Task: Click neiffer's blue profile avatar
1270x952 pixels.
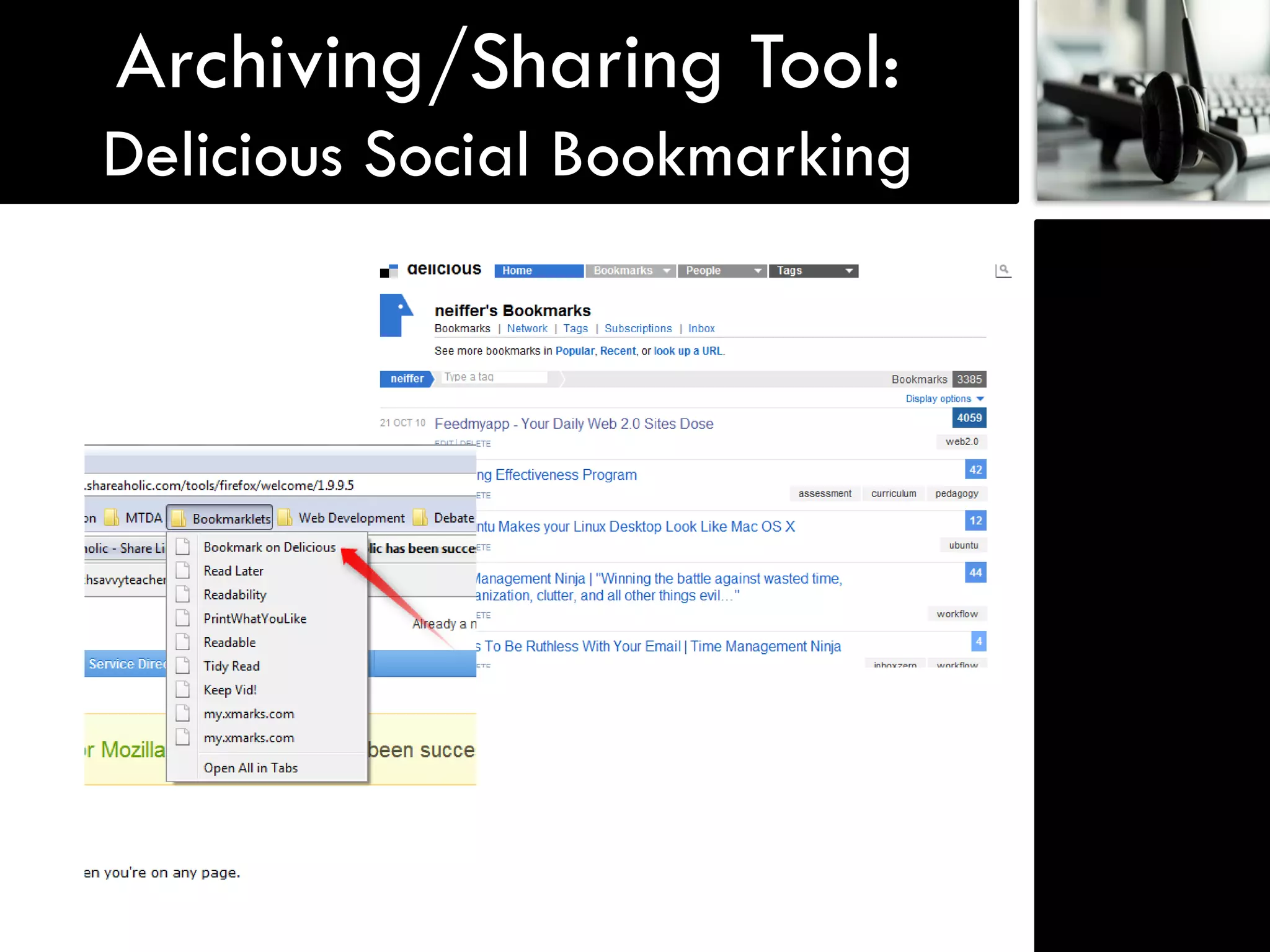Action: point(396,315)
